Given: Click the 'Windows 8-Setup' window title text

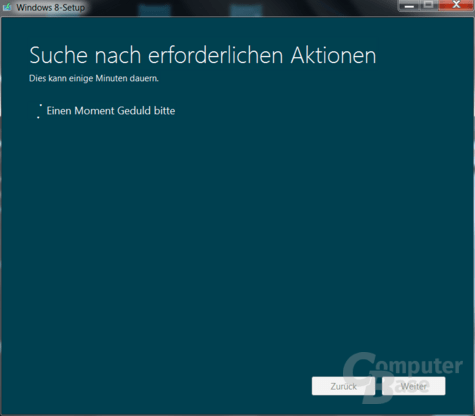Looking at the screenshot, I should point(51,7).
